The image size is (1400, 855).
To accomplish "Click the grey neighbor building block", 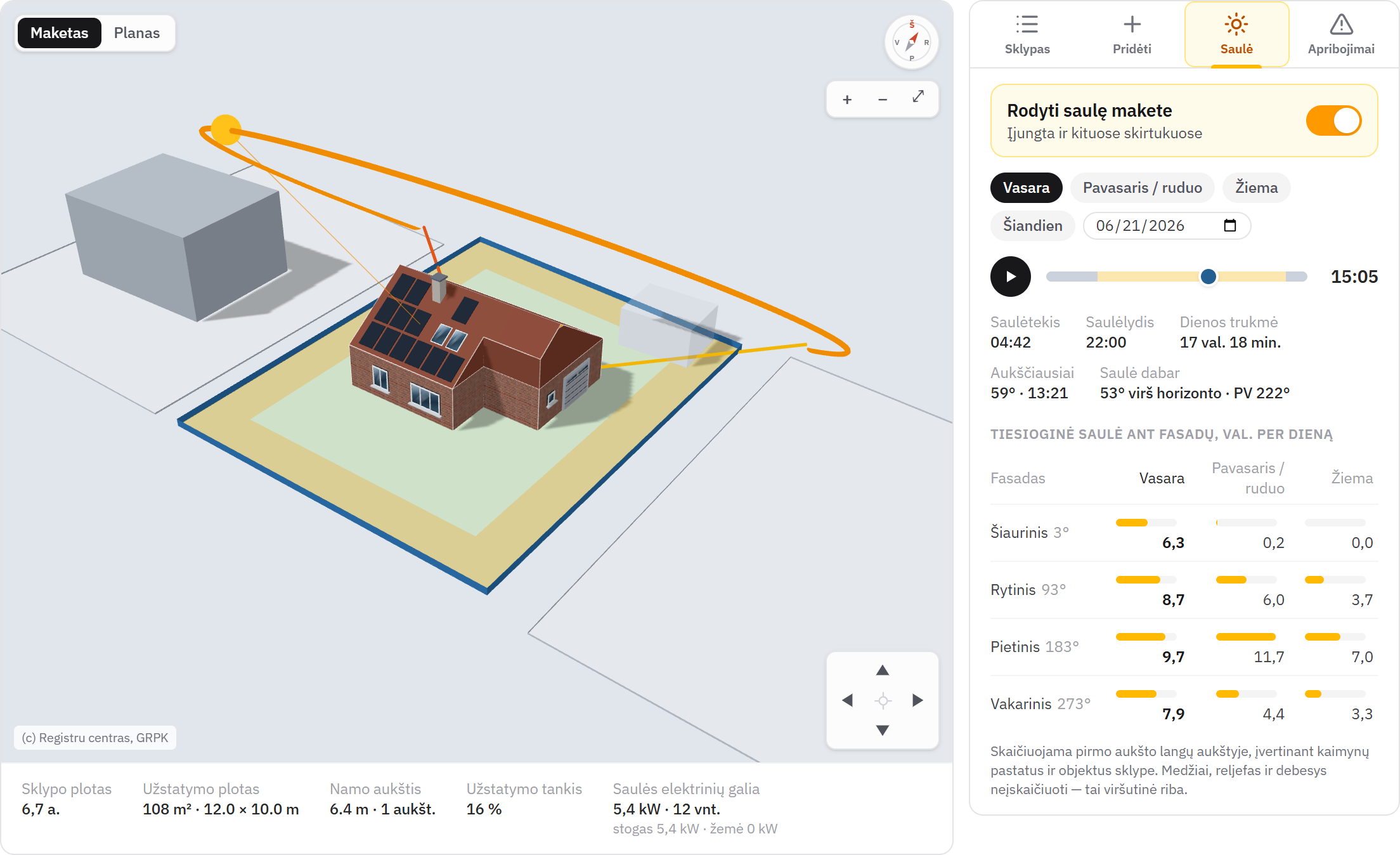I will [178, 238].
